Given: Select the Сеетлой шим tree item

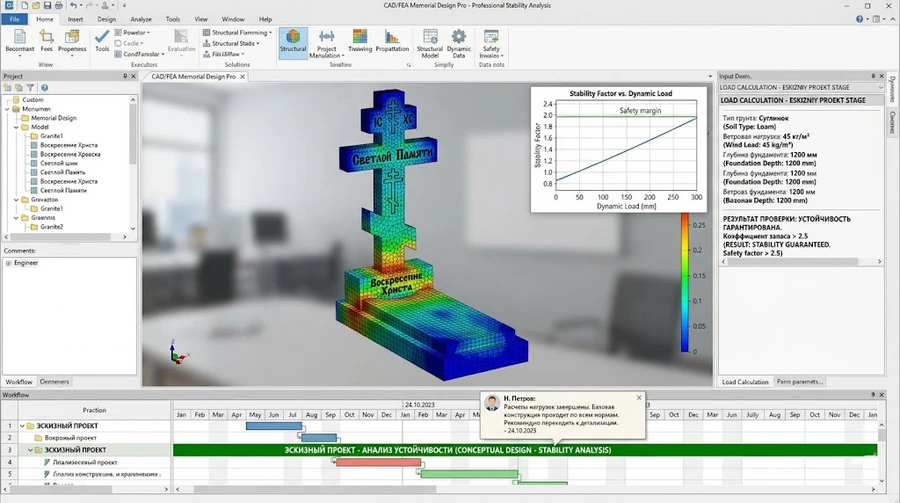Looking at the screenshot, I should click(x=54, y=163).
